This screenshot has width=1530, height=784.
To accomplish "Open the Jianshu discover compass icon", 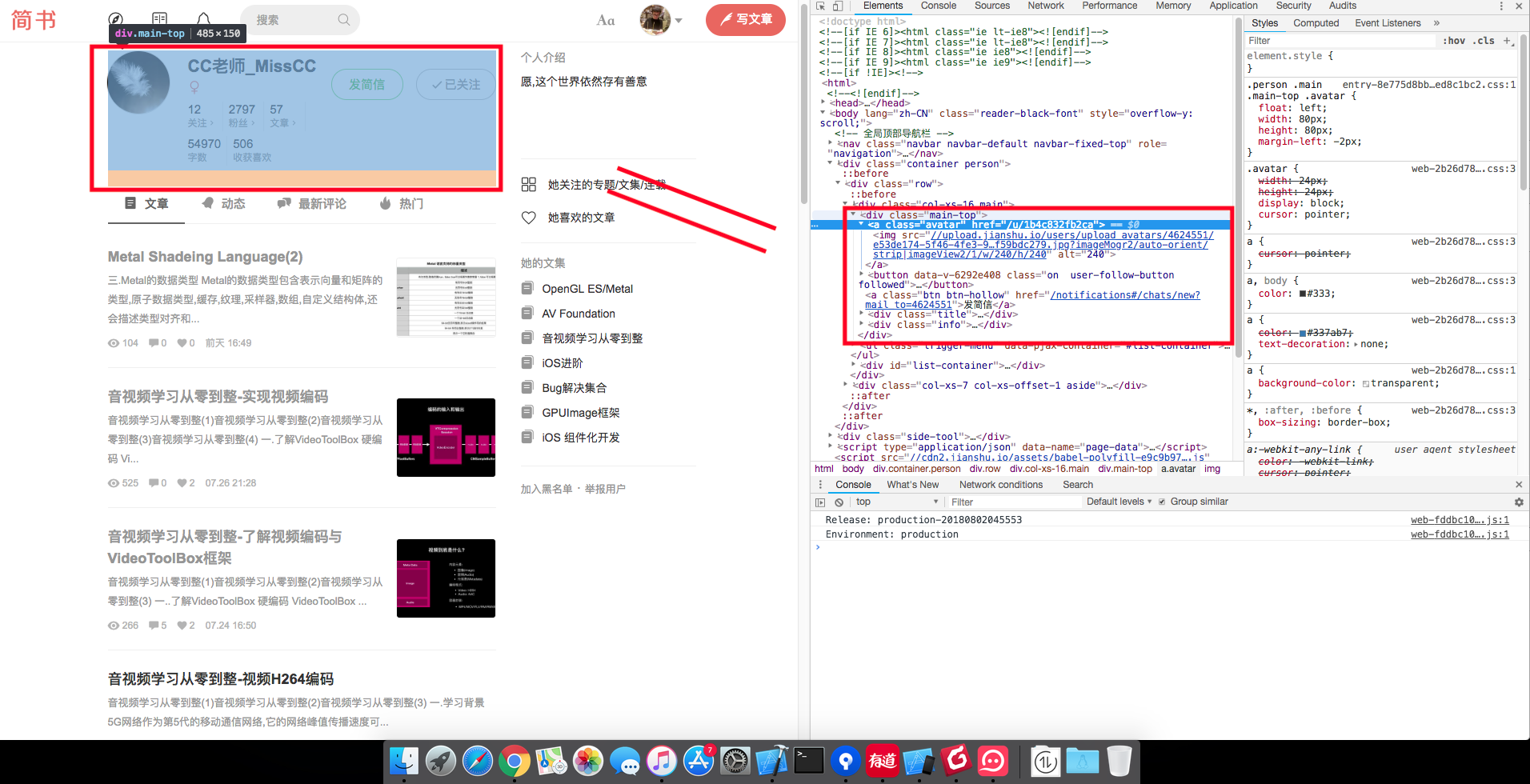I will pyautogui.click(x=116, y=19).
